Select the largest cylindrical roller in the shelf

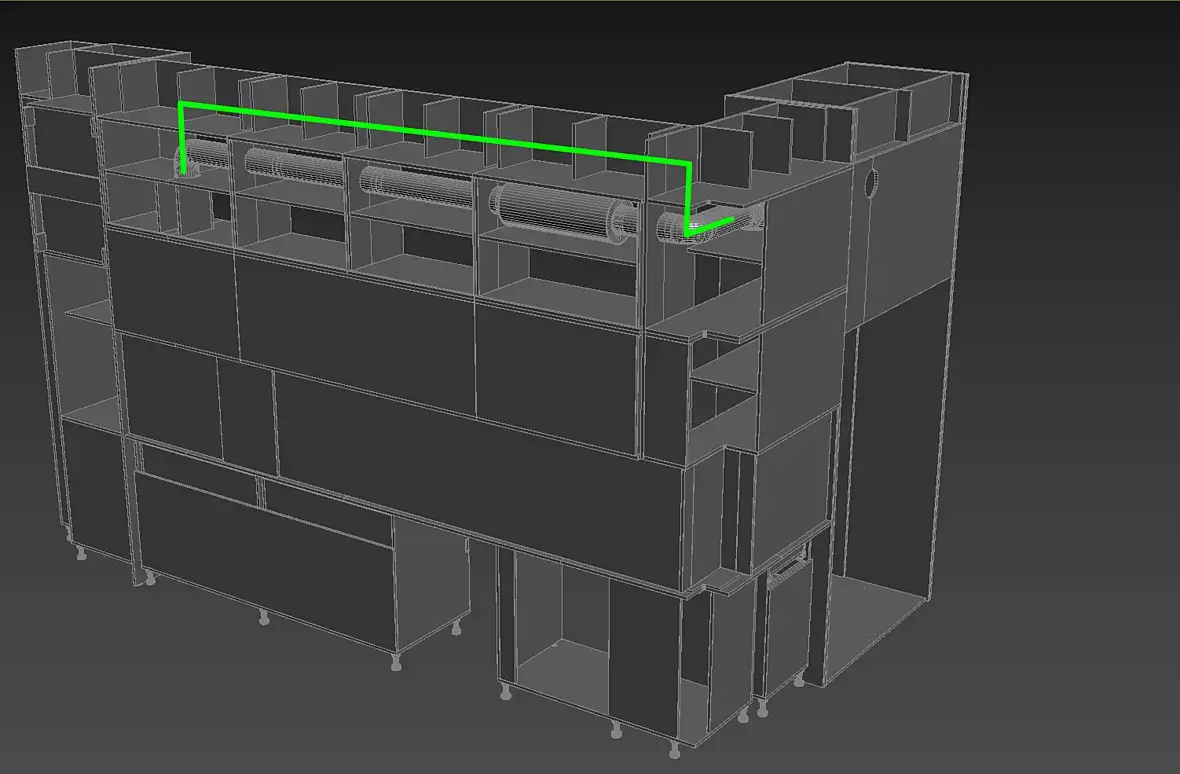[x=563, y=214]
